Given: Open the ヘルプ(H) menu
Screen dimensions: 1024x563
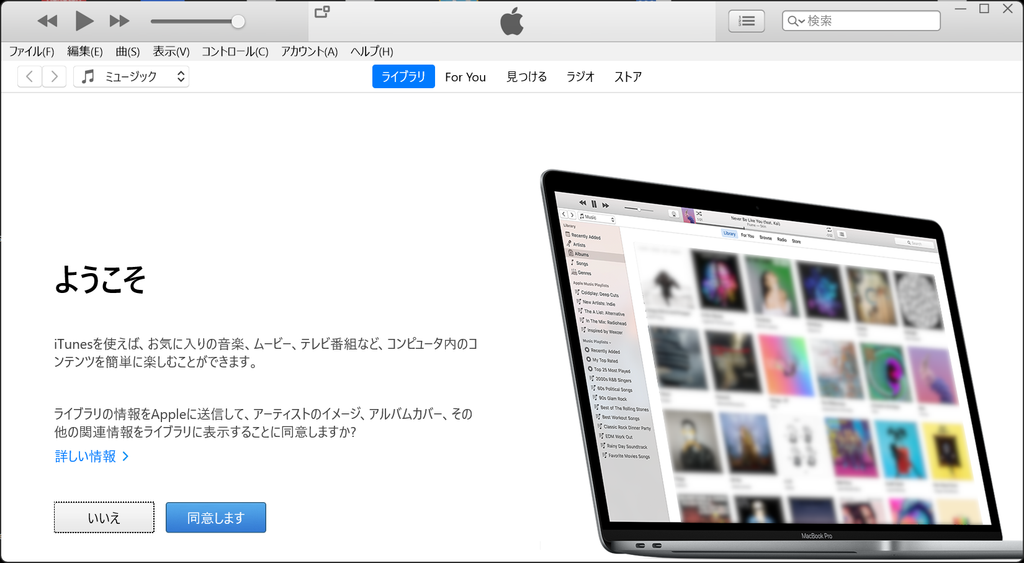Looking at the screenshot, I should click(x=372, y=52).
